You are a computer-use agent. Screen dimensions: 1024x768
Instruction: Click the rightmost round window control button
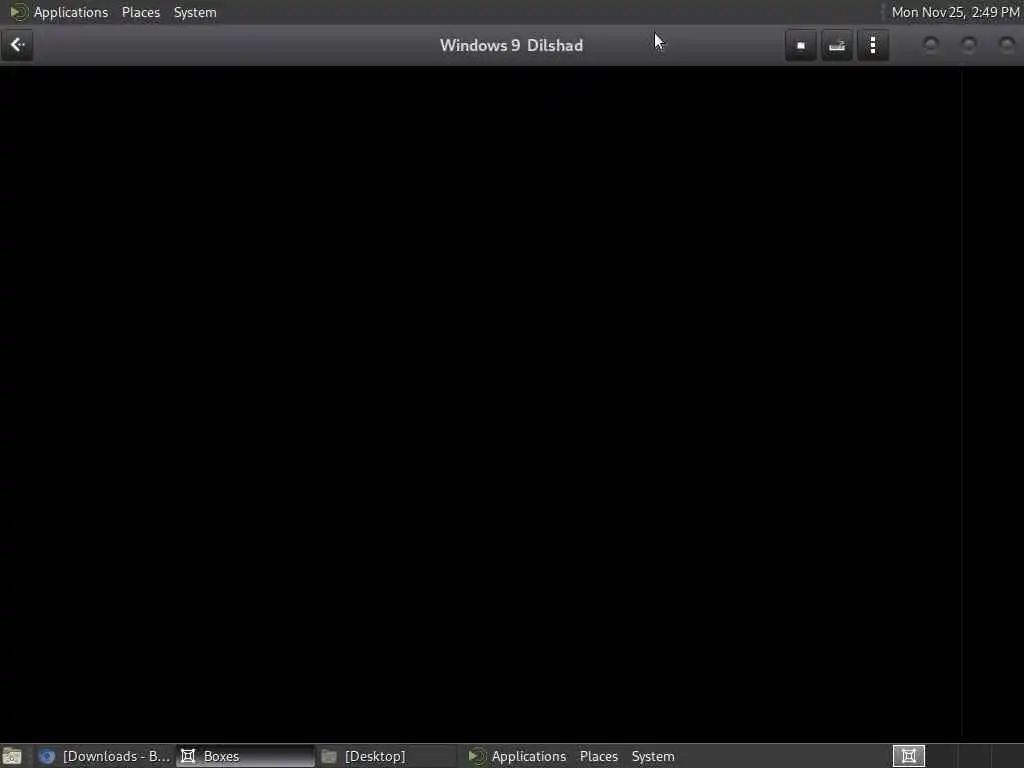click(1007, 45)
